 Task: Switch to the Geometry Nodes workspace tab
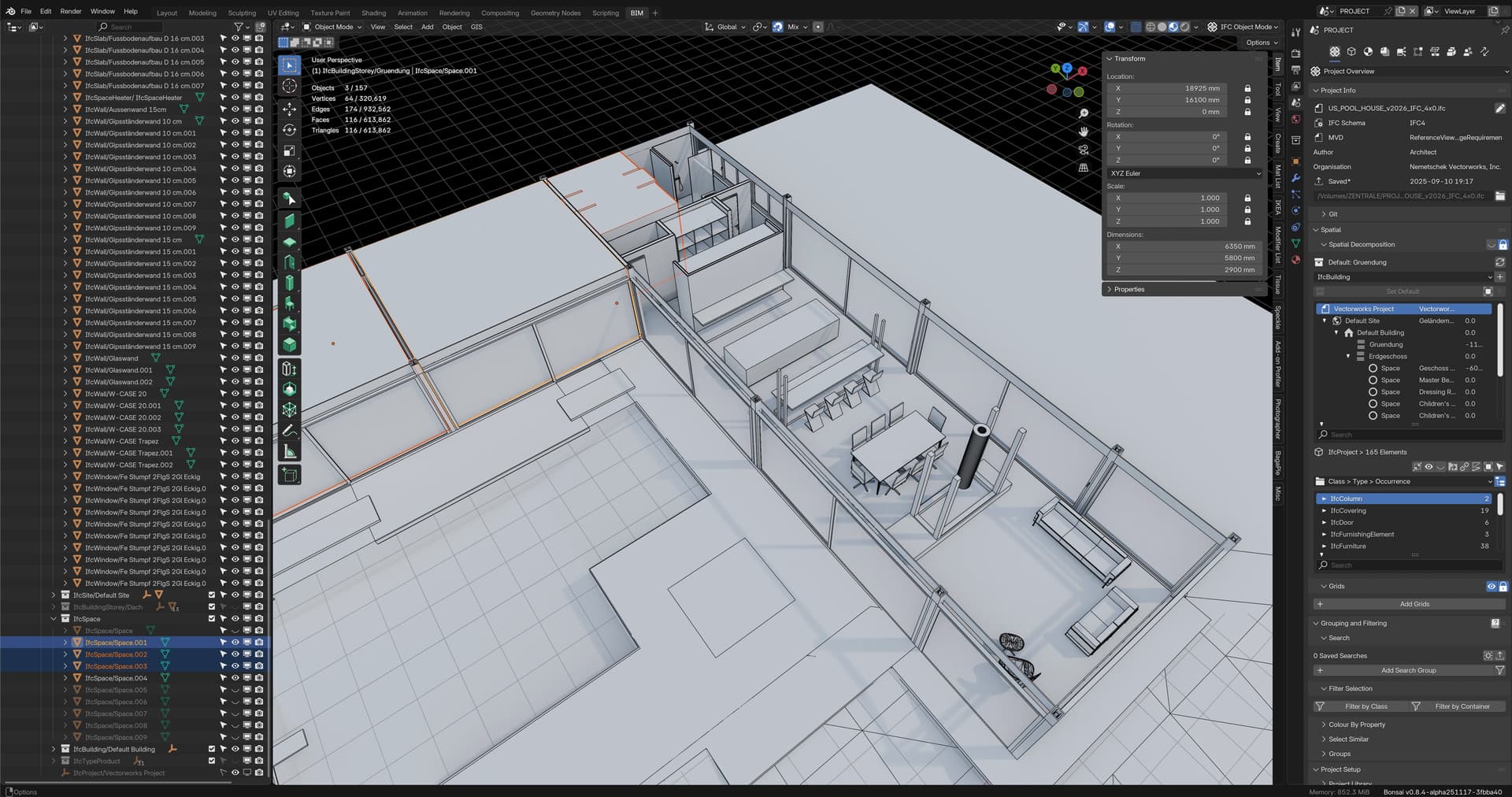555,13
